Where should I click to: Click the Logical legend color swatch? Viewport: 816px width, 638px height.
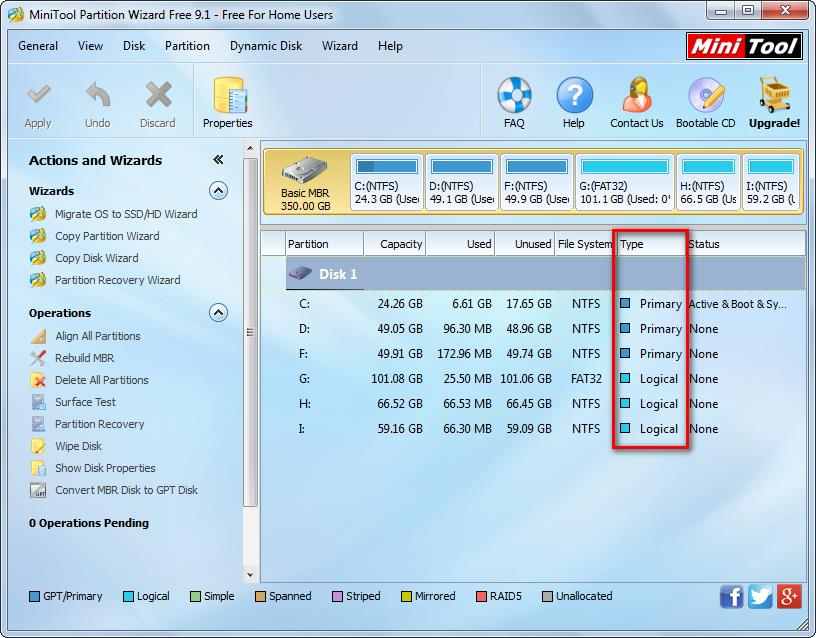tap(128, 596)
